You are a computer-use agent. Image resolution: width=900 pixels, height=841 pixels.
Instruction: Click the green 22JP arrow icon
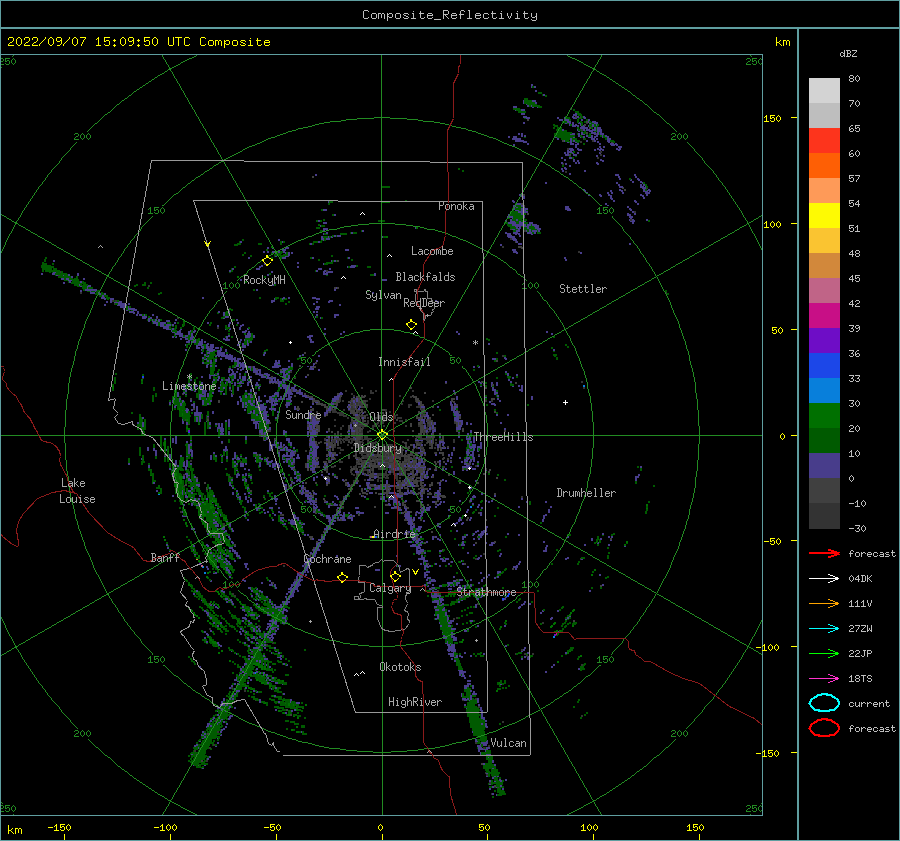(x=824, y=653)
